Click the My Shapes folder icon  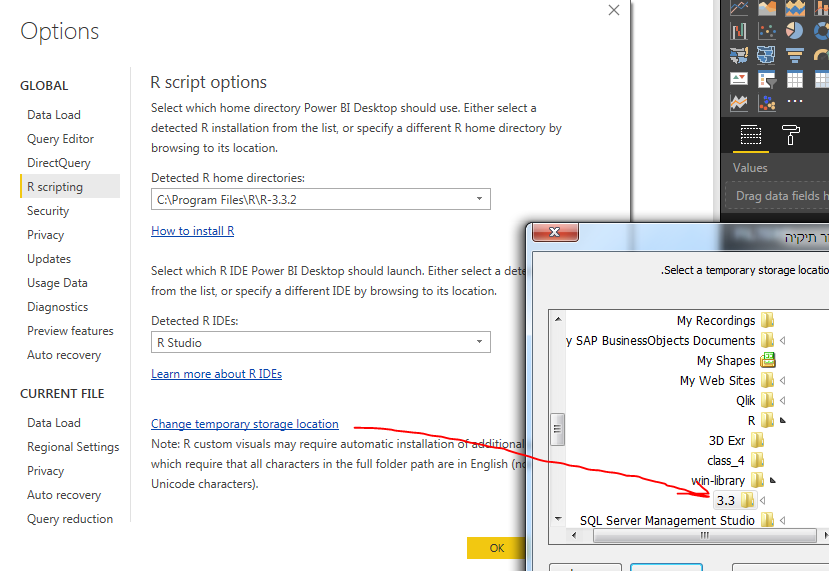click(768, 361)
